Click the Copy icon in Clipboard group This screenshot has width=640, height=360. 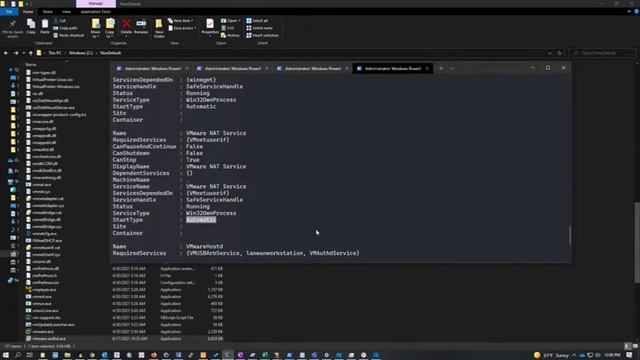click(x=31, y=27)
